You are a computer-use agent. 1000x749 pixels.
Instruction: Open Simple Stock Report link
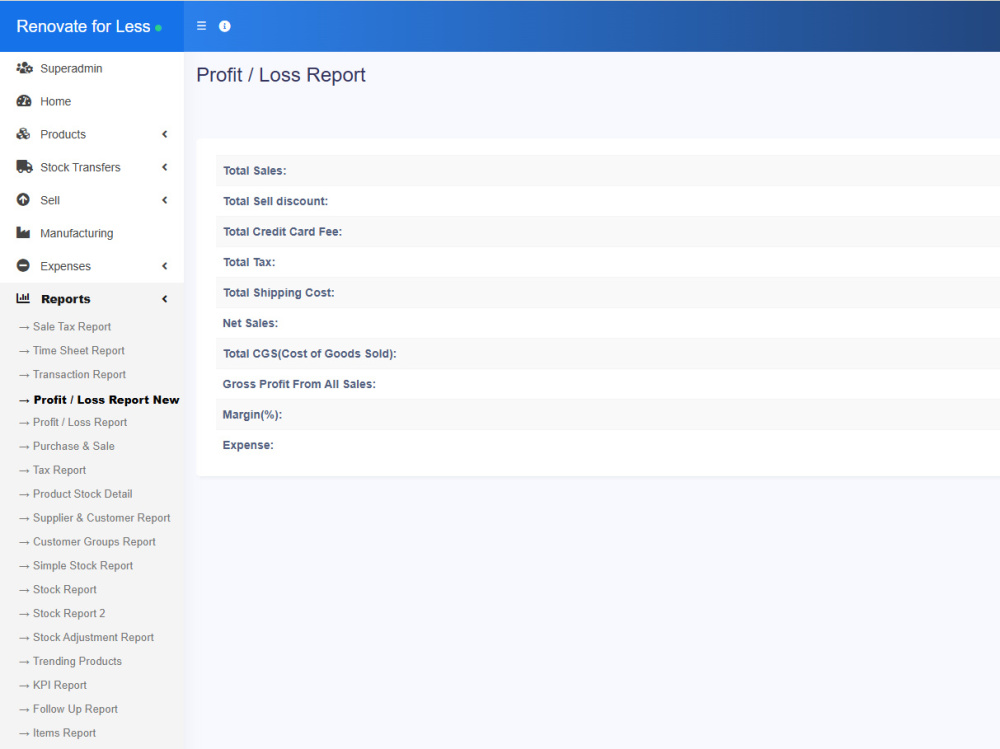tap(83, 566)
